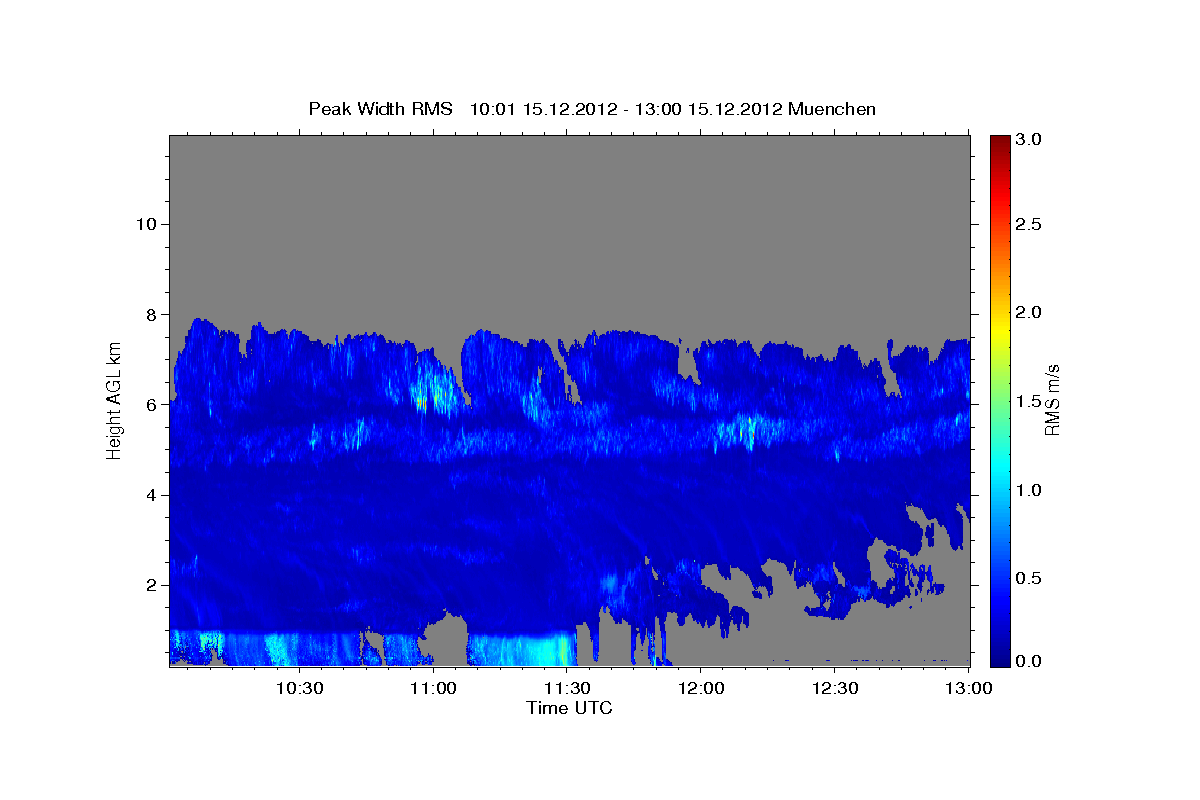Click the "RMS m/s" colorbar label
Screen dimensions: 1200x800
coord(1051,399)
